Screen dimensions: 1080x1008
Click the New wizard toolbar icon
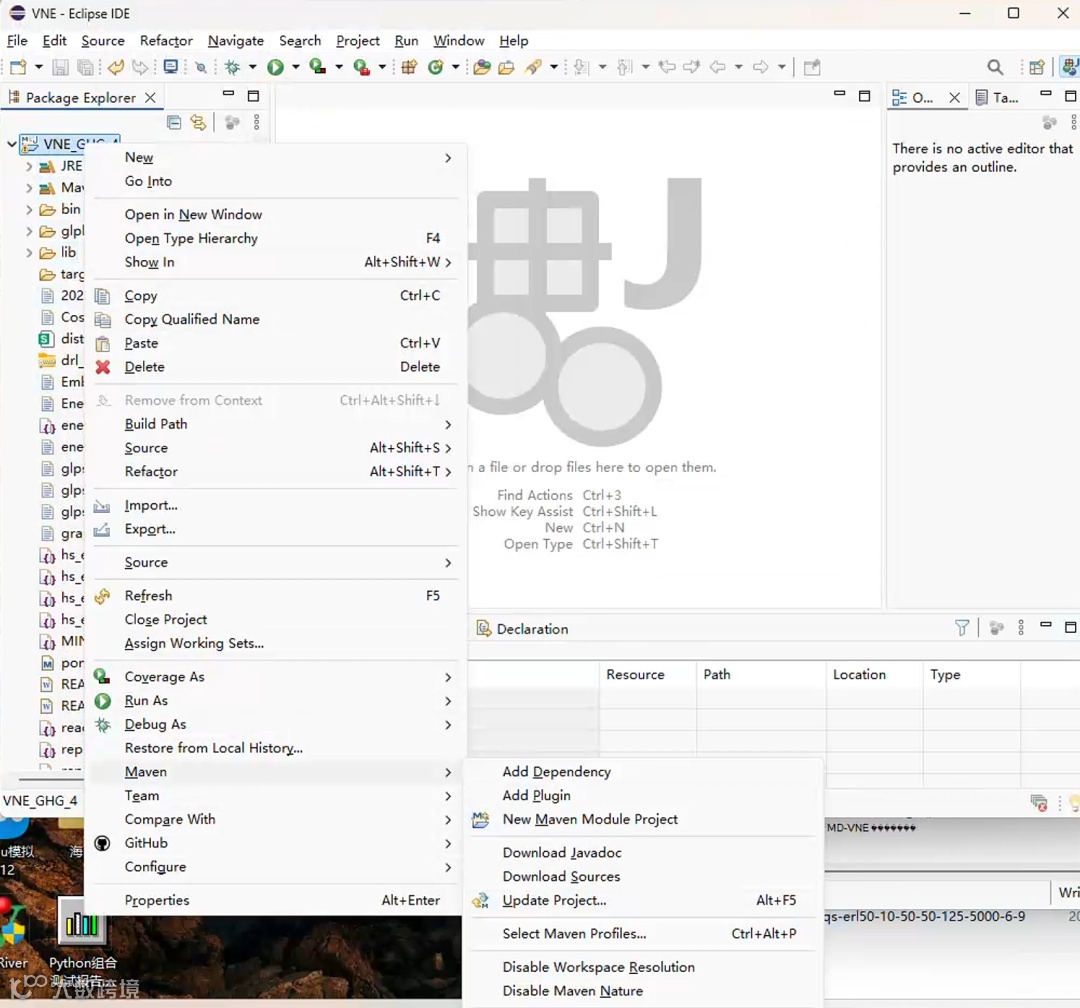point(19,67)
